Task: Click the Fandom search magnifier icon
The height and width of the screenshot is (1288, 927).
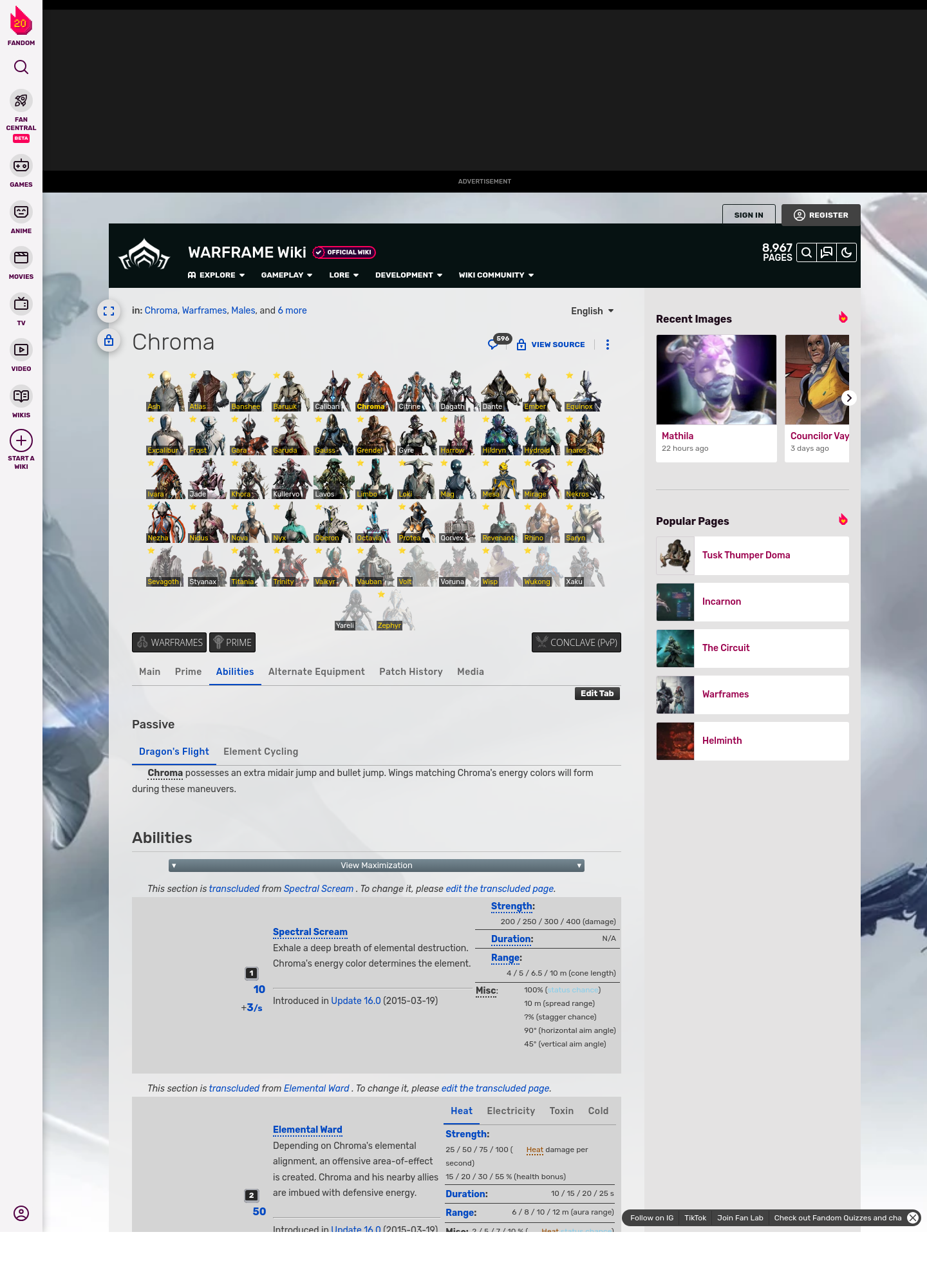Action: click(x=21, y=67)
